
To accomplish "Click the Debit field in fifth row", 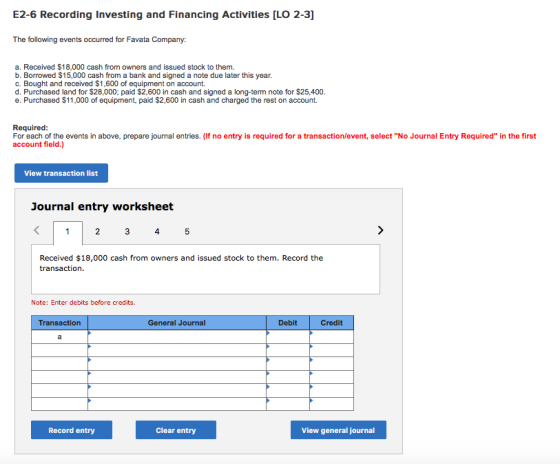I will (288, 391).
